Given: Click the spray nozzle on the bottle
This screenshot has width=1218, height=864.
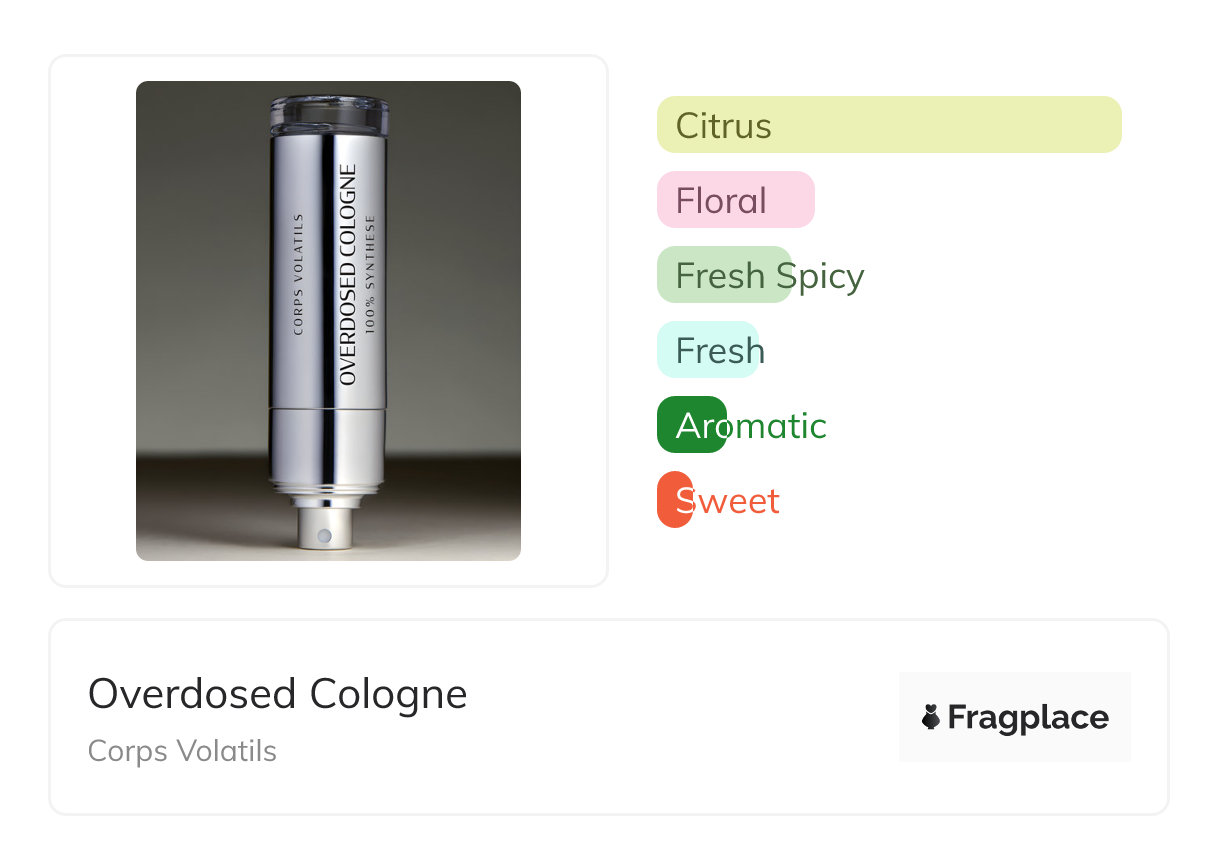Looking at the screenshot, I should click(x=324, y=531).
